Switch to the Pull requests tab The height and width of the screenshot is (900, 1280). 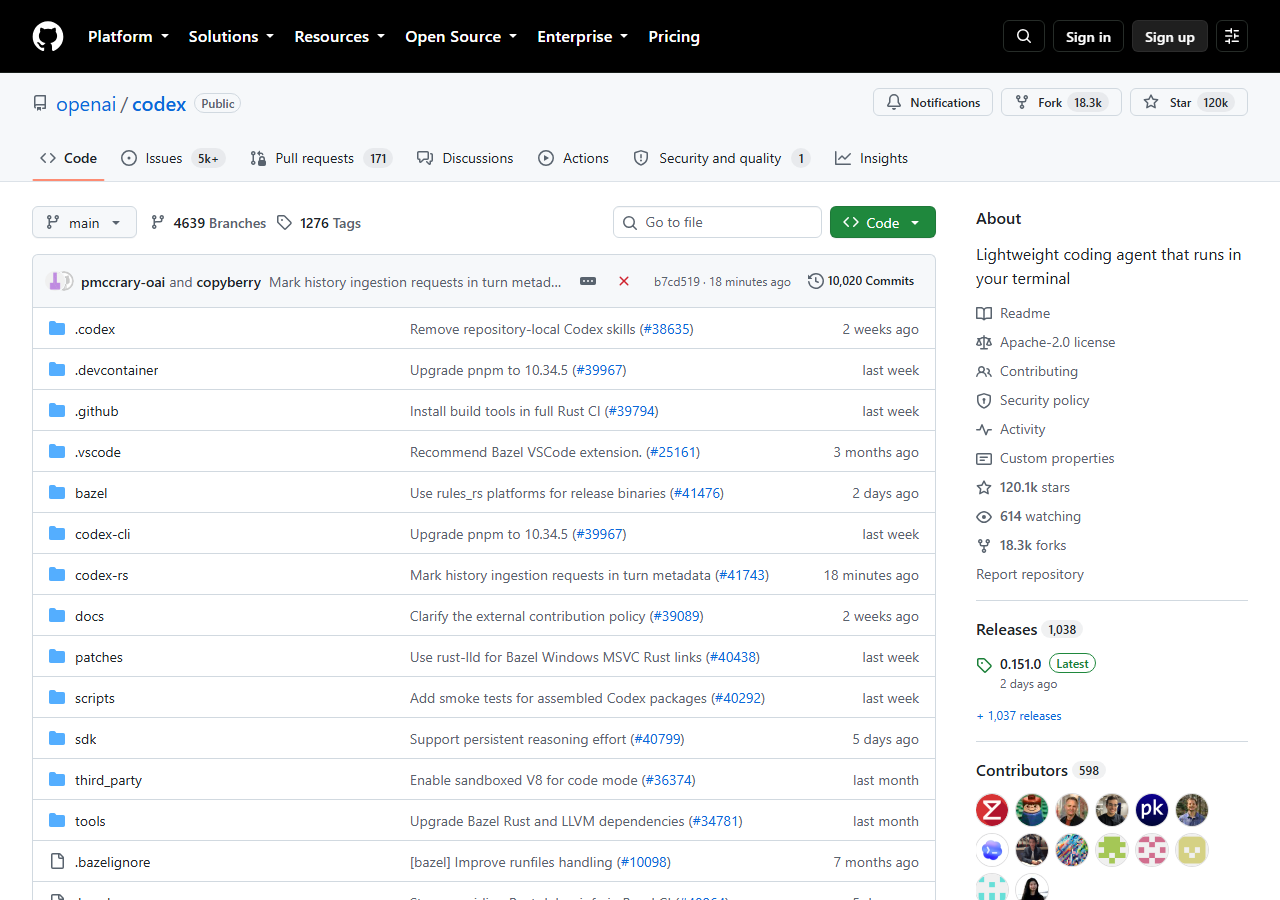(x=320, y=158)
